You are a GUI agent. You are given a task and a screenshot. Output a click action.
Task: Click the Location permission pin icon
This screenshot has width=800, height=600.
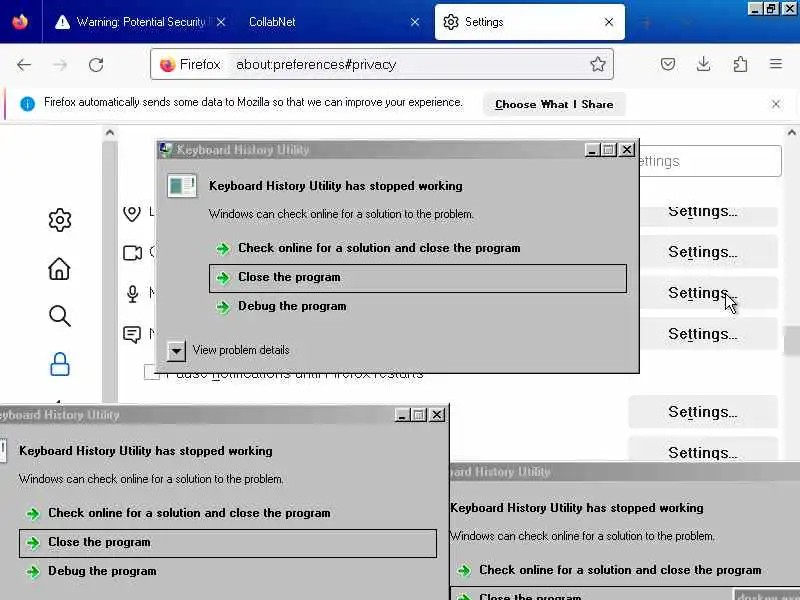132,213
